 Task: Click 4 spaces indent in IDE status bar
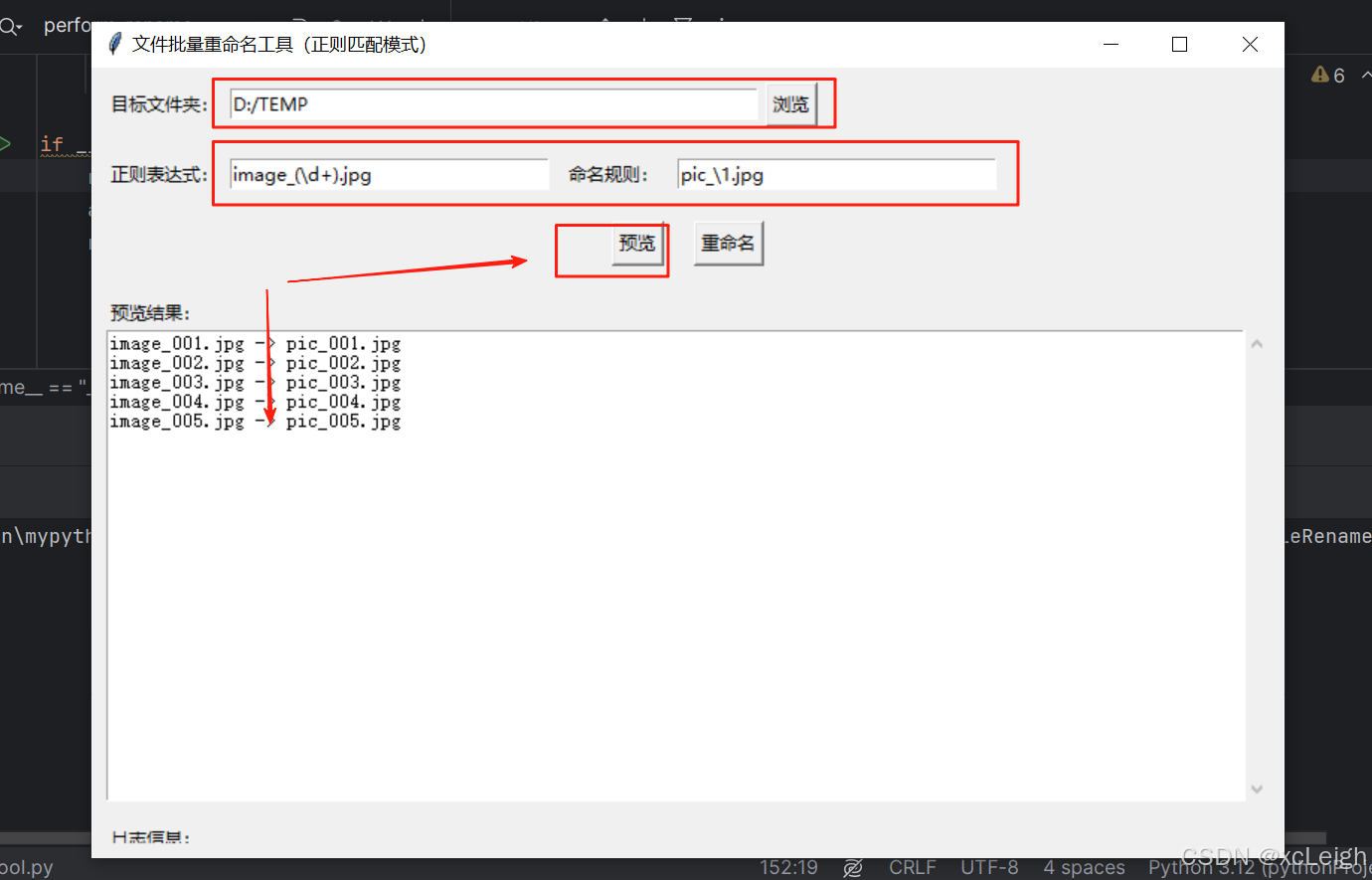pos(1084,867)
